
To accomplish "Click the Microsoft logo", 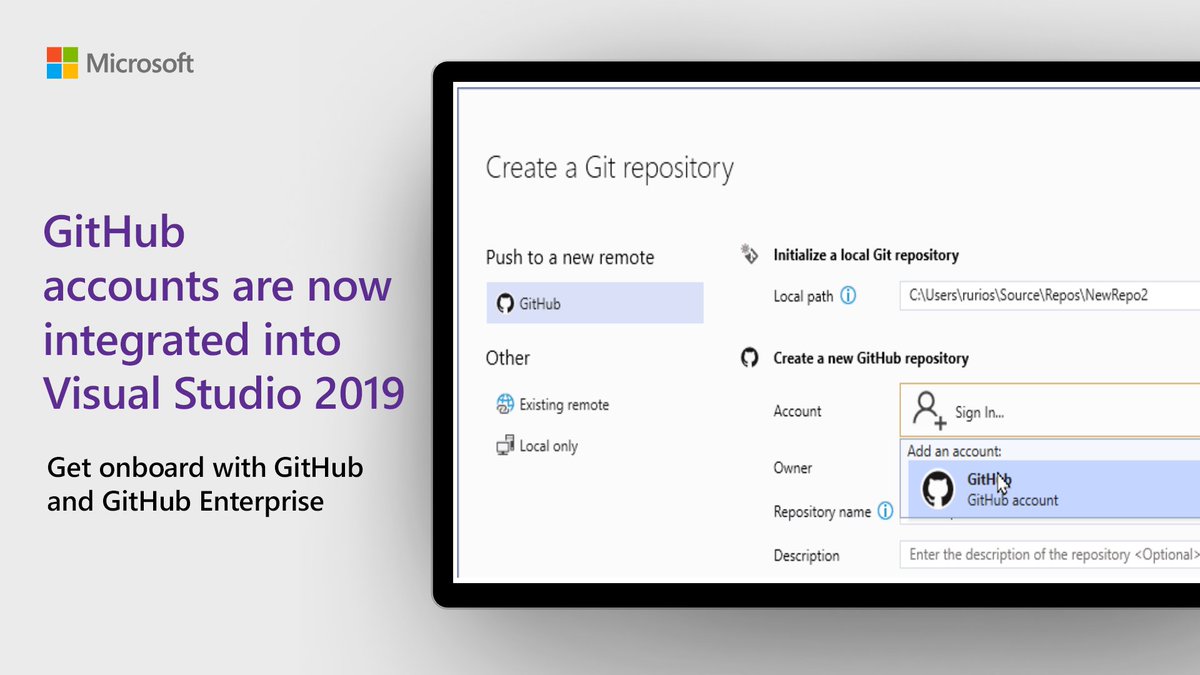I will click(120, 63).
